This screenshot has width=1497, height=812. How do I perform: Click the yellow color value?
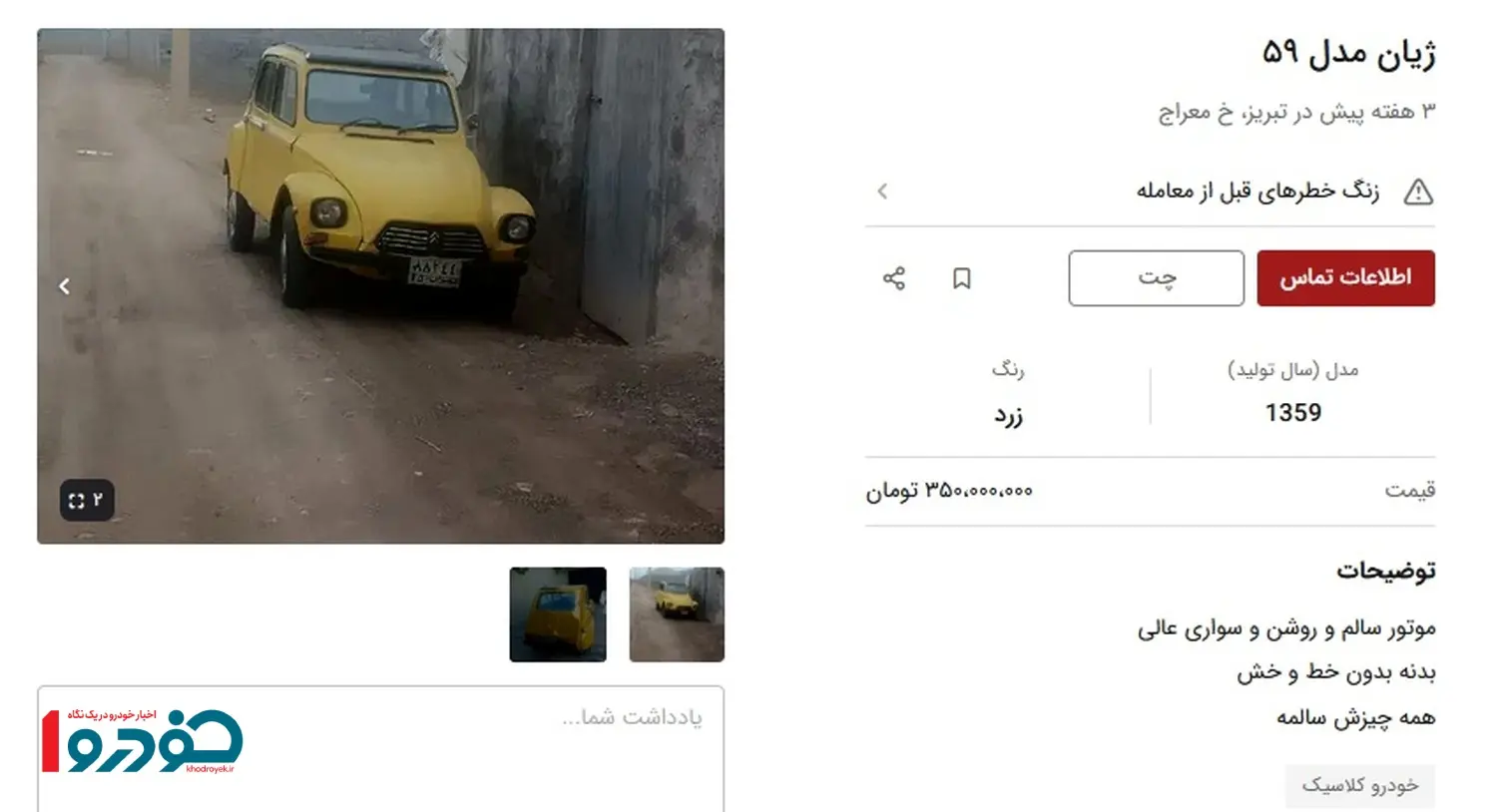[1008, 415]
